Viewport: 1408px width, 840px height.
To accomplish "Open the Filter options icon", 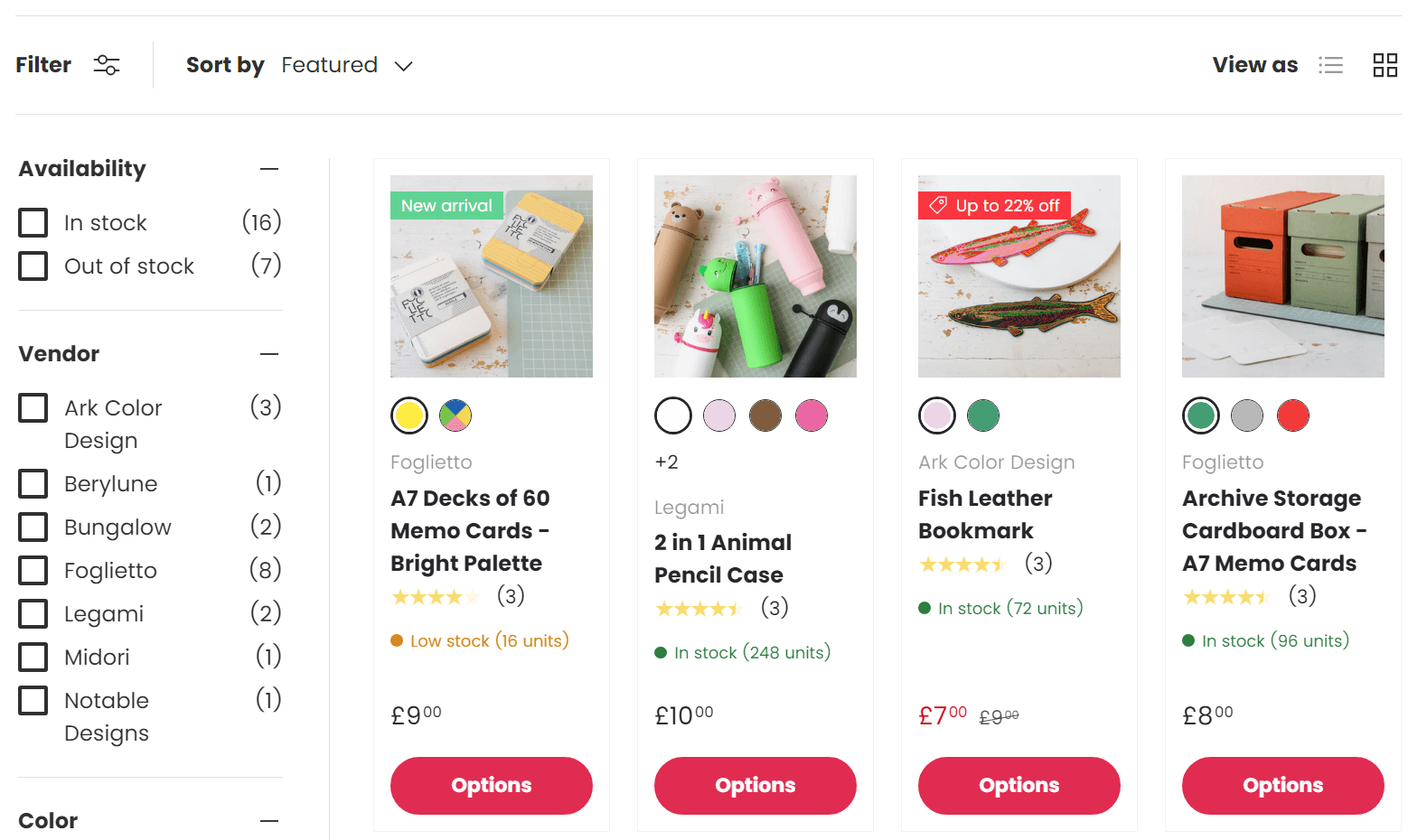I will [x=106, y=64].
